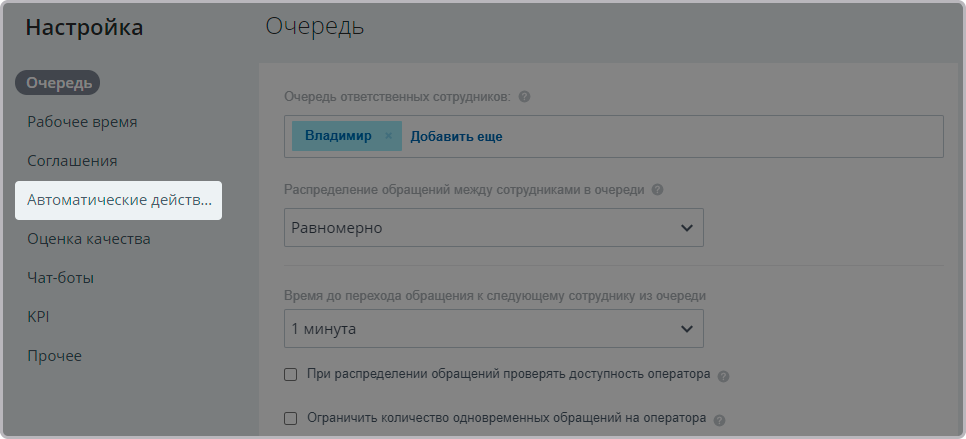966x439 pixels.
Task: Open Оценка качества section
Action: coord(88,239)
